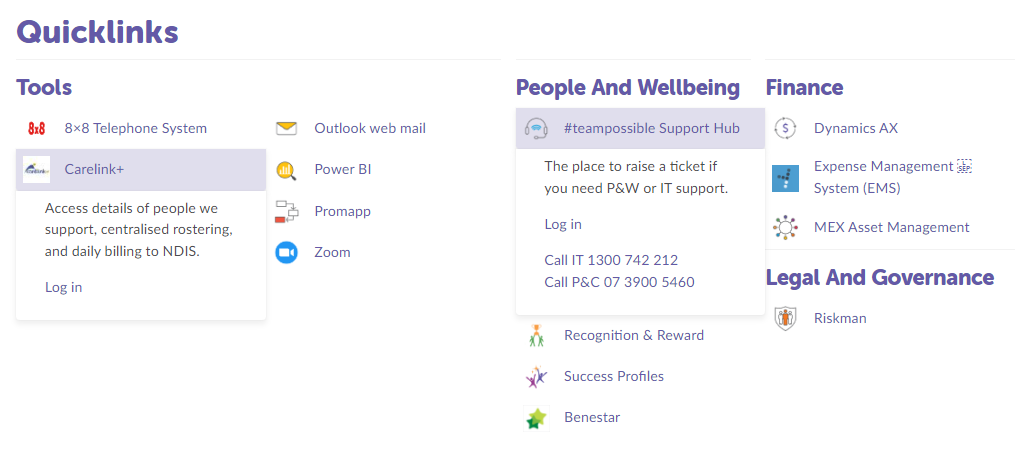Click the Power BI magnifier icon

tap(287, 170)
